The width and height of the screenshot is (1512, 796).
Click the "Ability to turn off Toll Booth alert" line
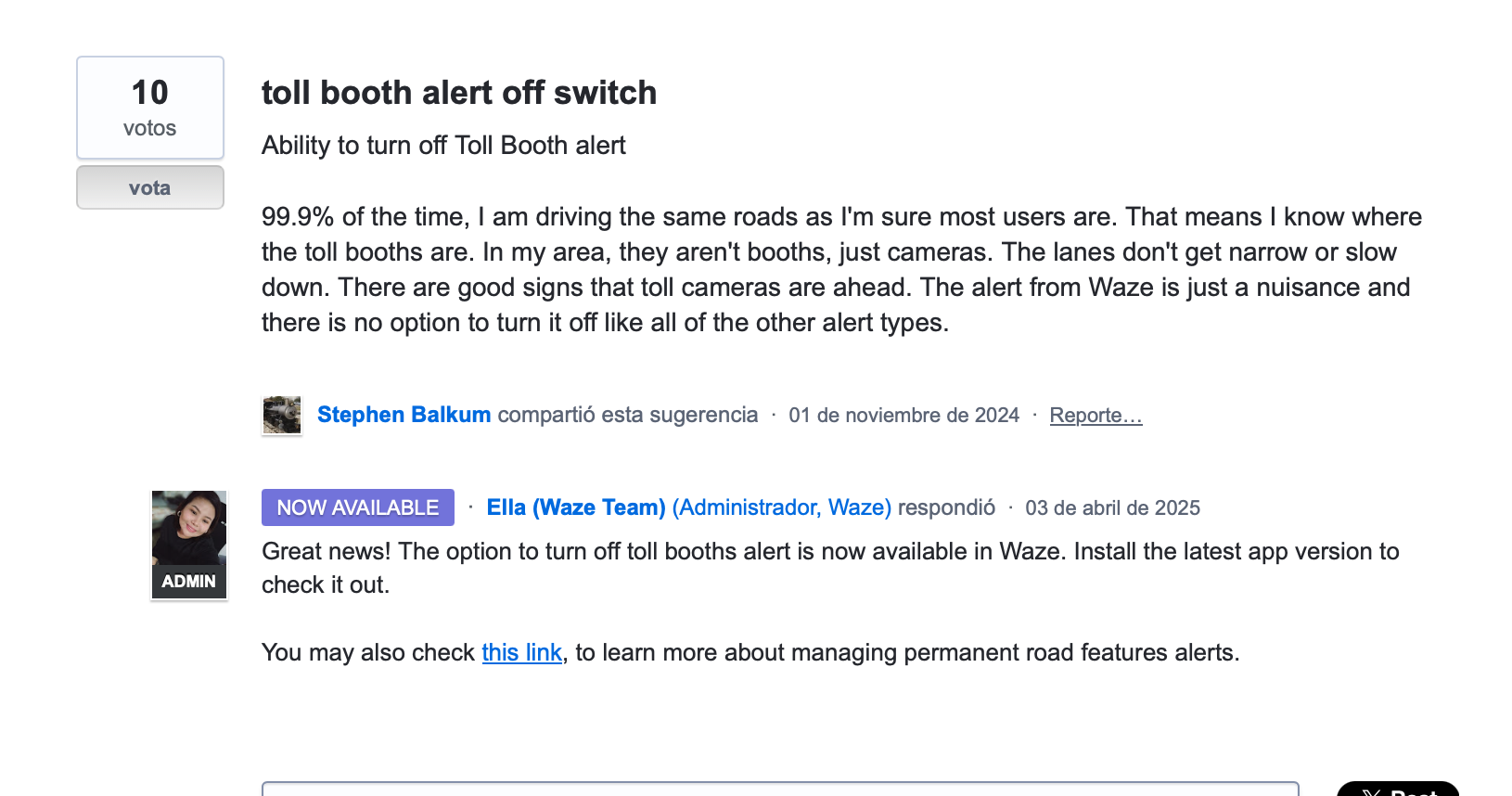(443, 146)
